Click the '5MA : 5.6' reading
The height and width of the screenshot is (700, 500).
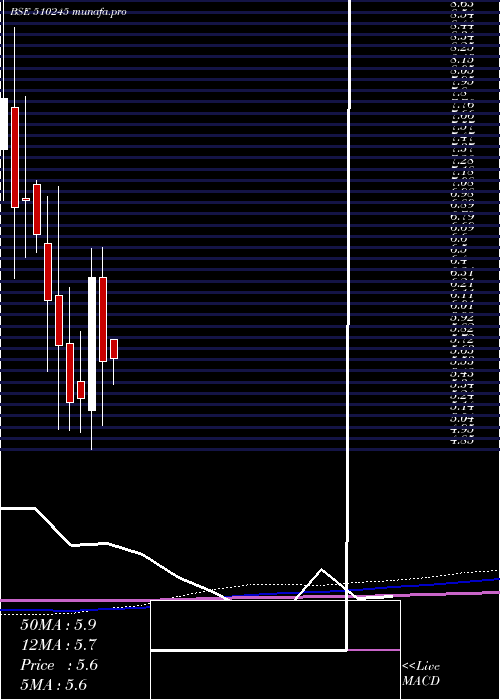(53, 685)
